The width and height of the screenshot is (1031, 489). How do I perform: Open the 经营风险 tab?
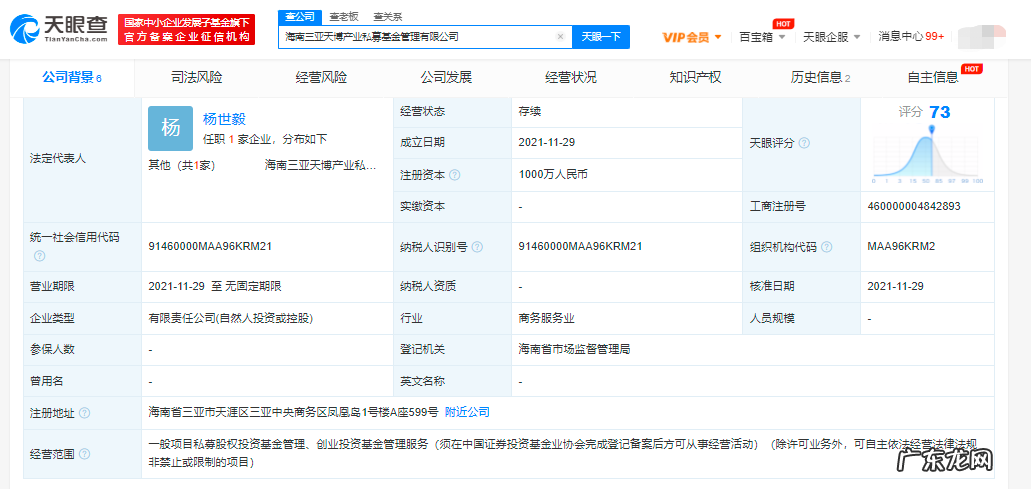point(321,78)
